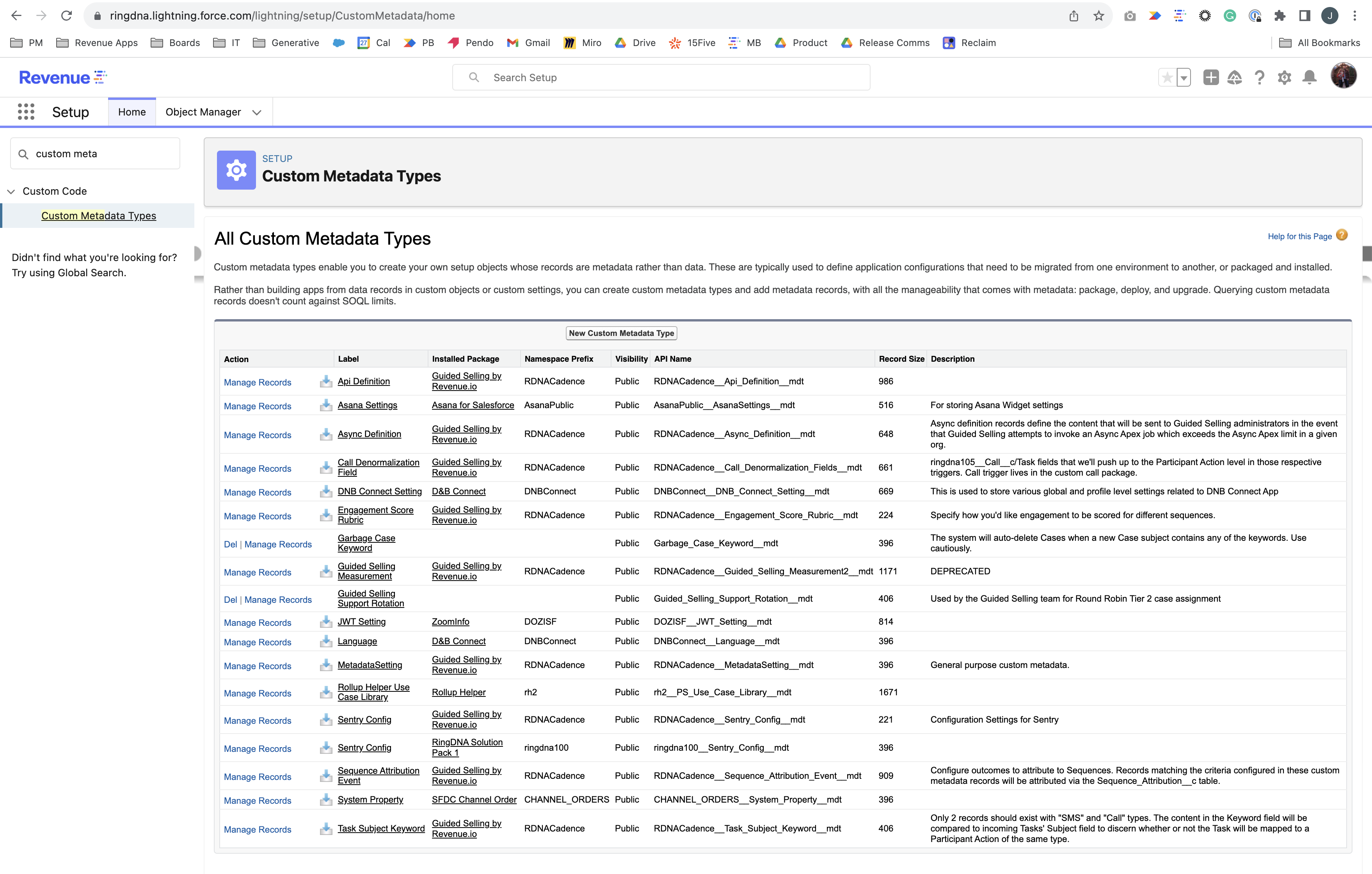1372x874 pixels.
Task: Open the Rollup Helper package link
Action: coord(459,692)
